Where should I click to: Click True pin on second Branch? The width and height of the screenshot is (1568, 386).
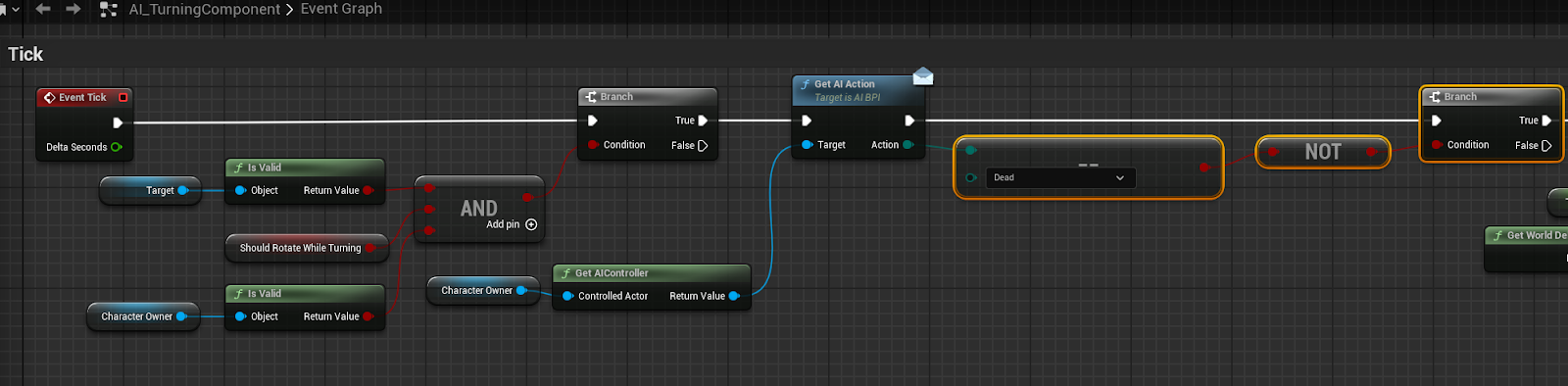pyautogui.click(x=1545, y=121)
